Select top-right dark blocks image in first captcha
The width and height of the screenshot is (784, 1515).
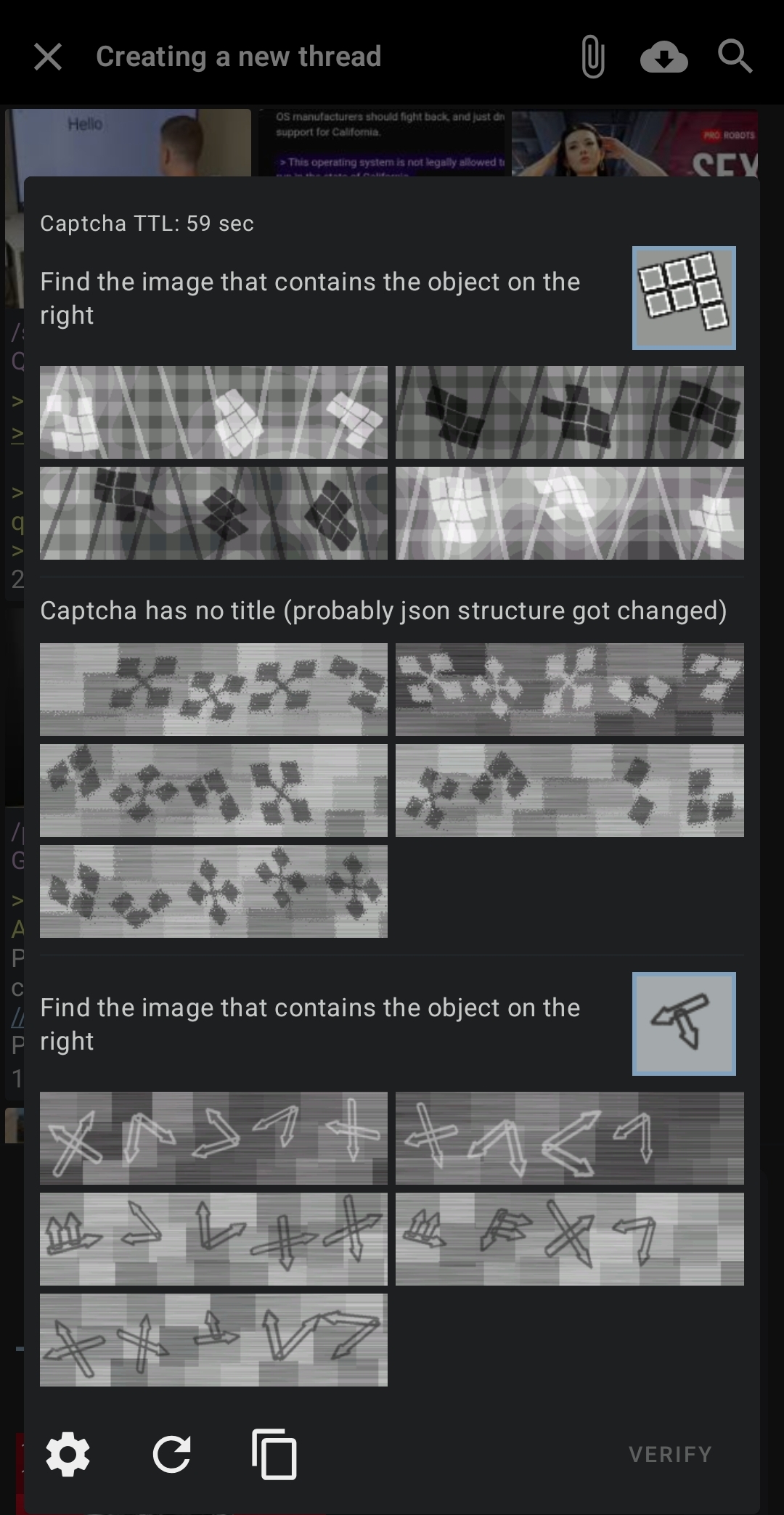(570, 412)
